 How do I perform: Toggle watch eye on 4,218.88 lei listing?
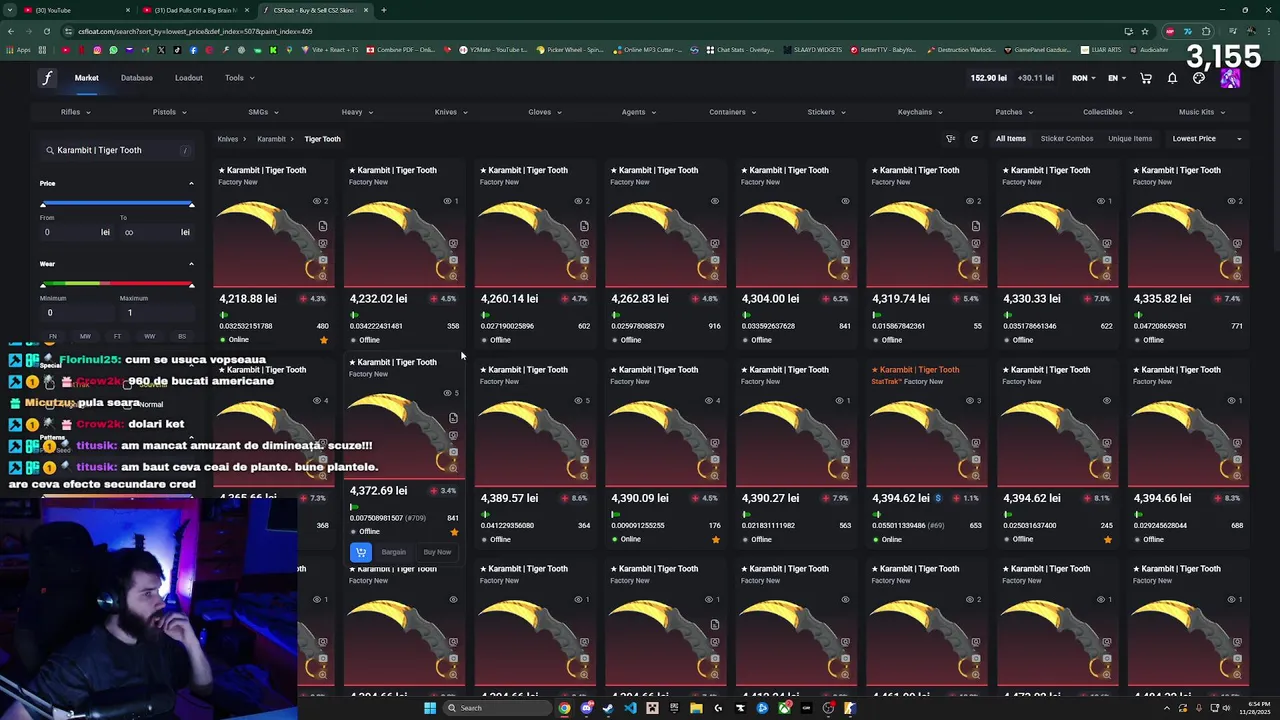pyautogui.click(x=317, y=201)
